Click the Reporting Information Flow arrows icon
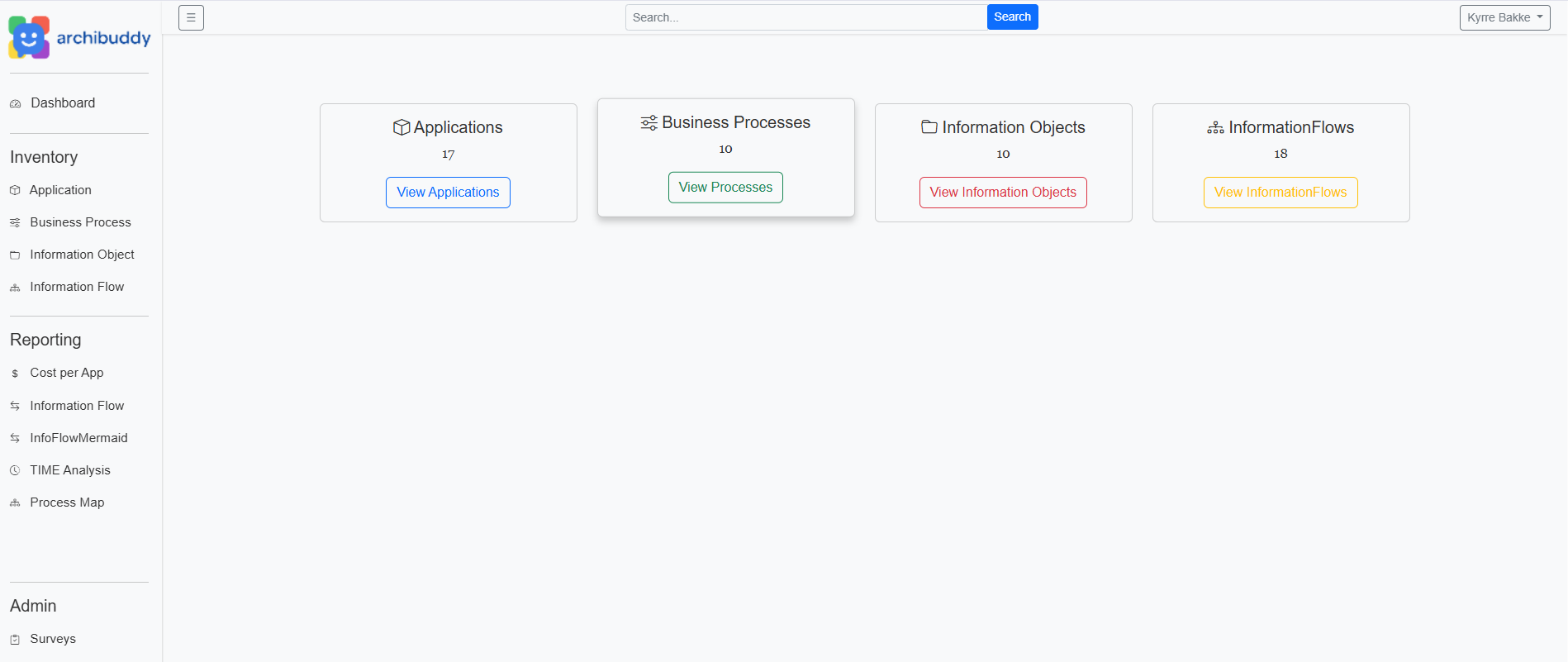The width and height of the screenshot is (1568, 662). click(15, 406)
